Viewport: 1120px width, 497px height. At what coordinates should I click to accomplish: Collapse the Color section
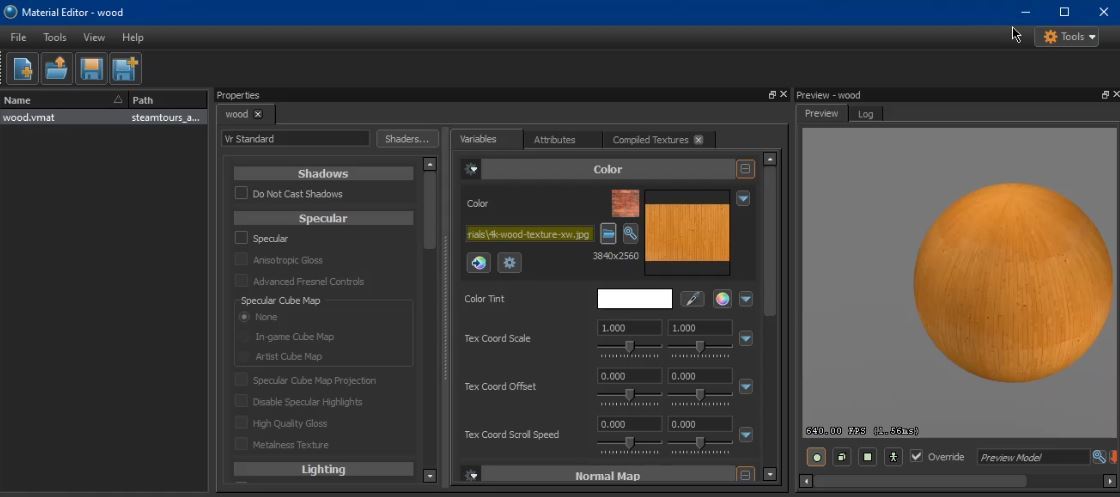pos(745,169)
